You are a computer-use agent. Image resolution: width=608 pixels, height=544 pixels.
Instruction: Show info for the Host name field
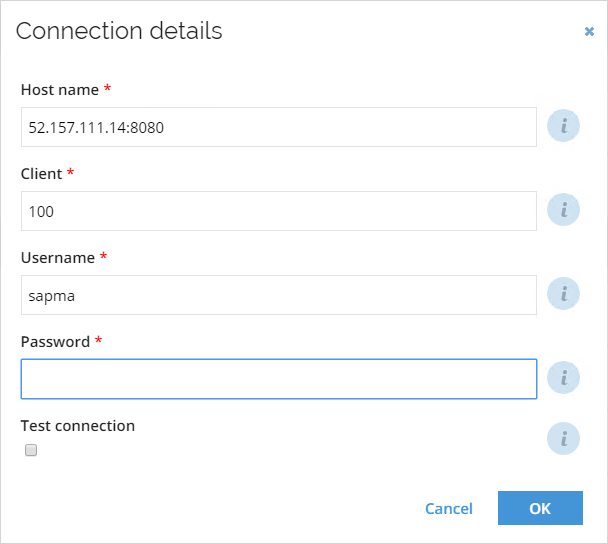(563, 126)
